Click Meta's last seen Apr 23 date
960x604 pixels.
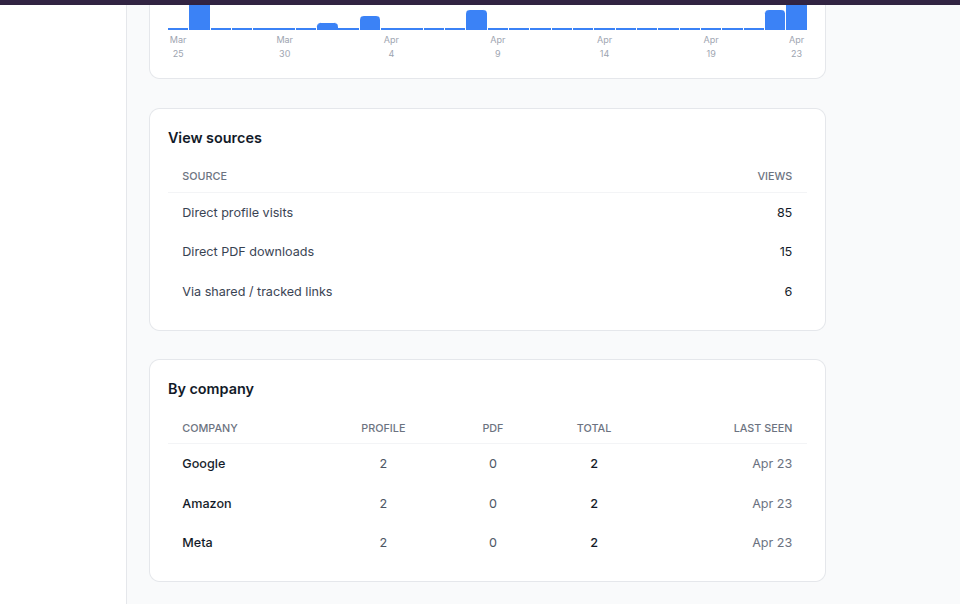[x=772, y=543]
